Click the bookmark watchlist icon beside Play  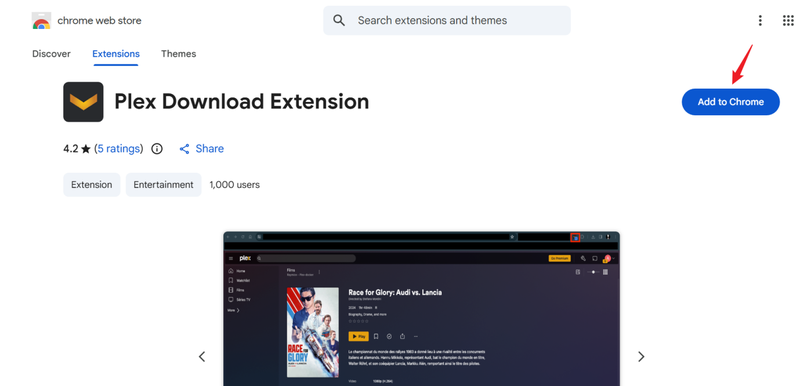point(376,337)
